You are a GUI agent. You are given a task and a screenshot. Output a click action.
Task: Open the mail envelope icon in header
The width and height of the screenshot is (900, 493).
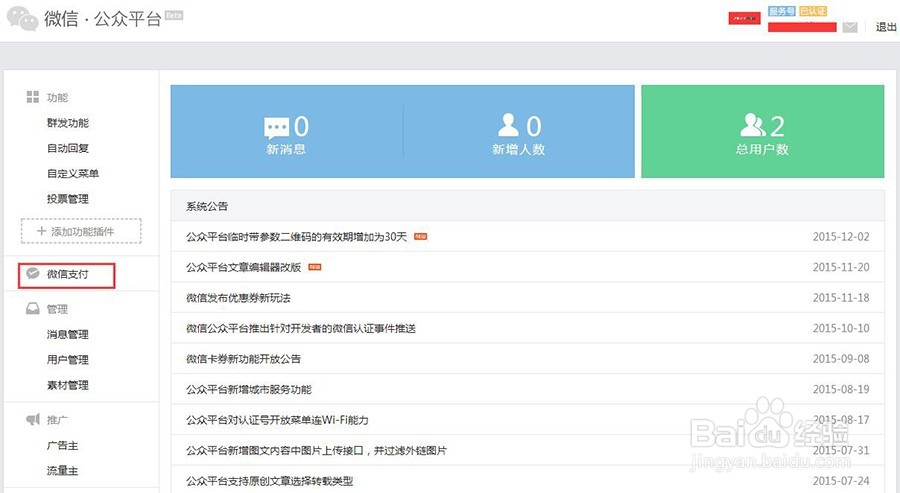click(x=850, y=27)
